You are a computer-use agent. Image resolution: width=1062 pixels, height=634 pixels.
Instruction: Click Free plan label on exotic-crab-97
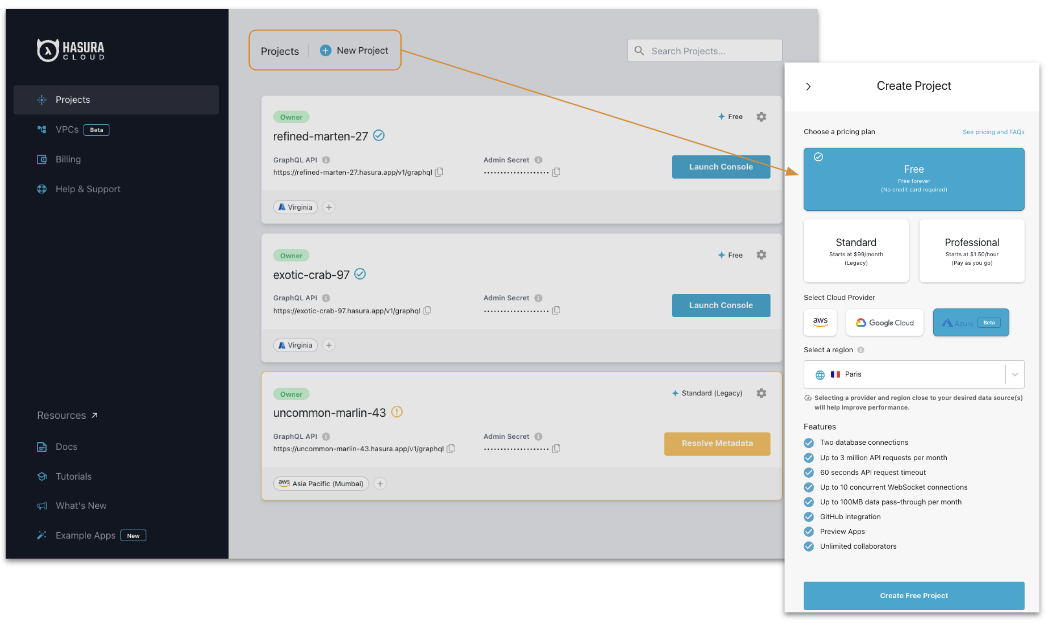(x=731, y=255)
